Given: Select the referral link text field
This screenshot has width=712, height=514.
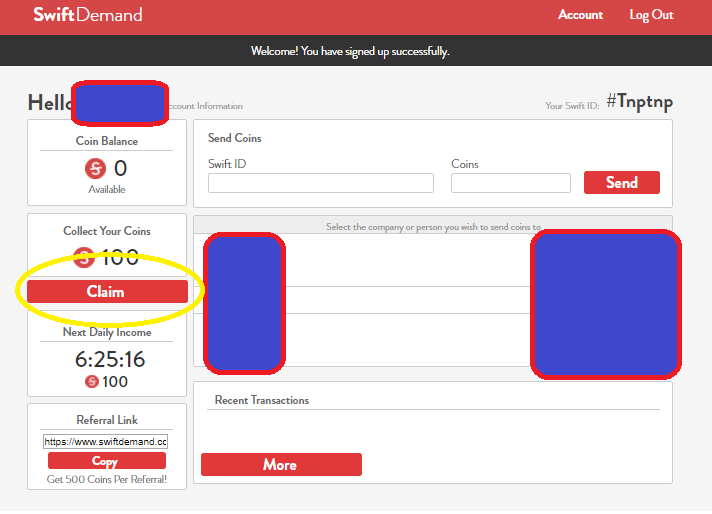Looking at the screenshot, I should point(105,442).
